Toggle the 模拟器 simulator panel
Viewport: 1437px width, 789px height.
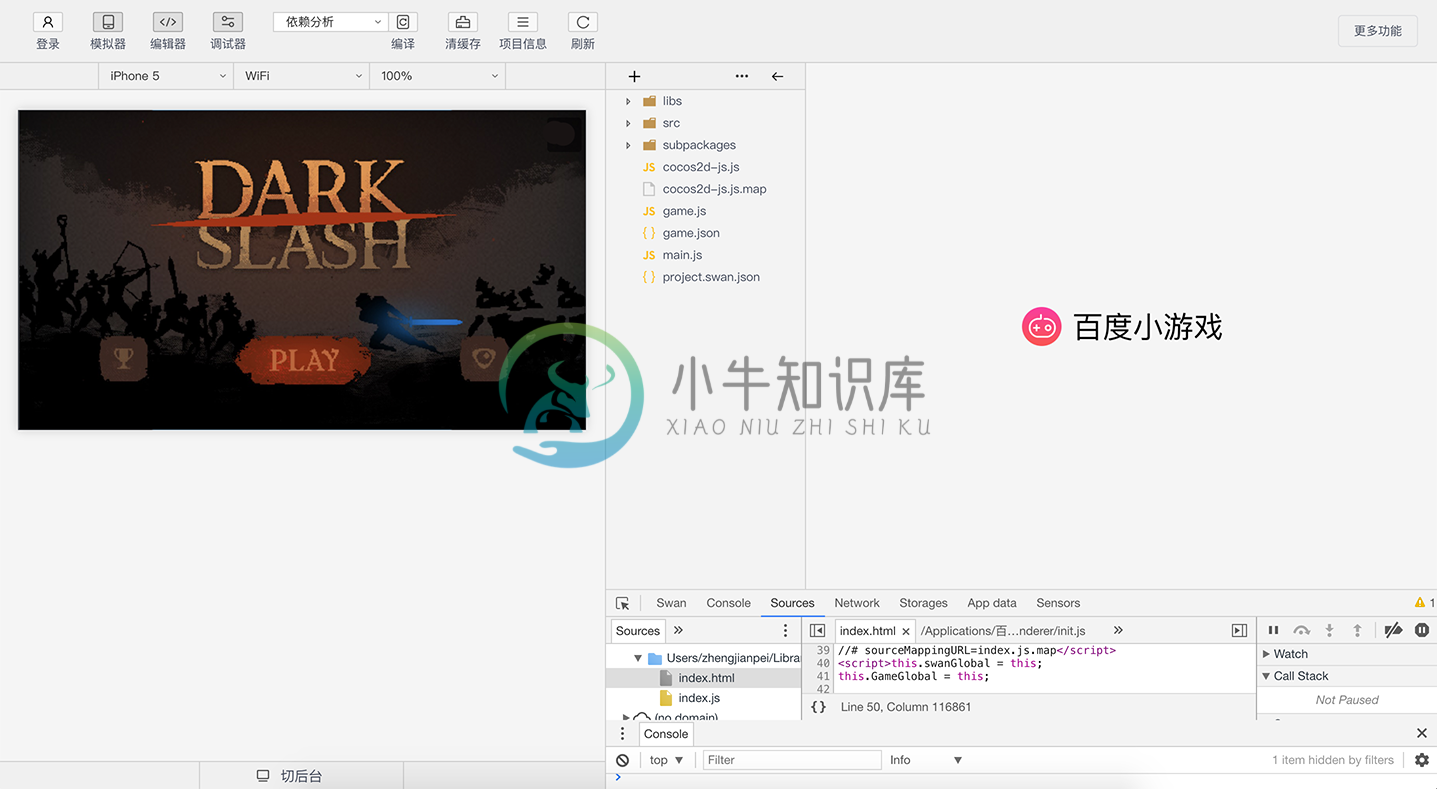108,22
